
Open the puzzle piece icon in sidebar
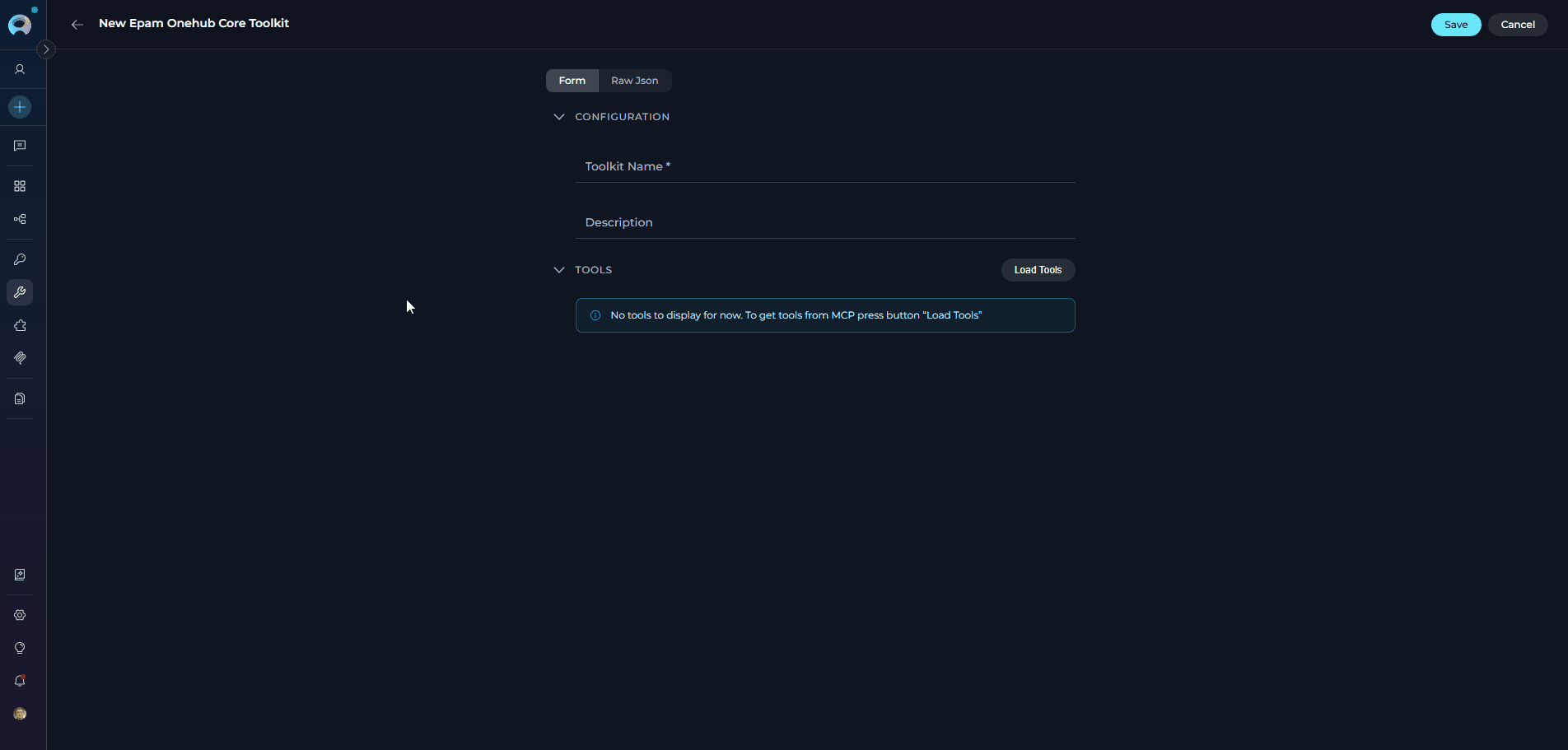pos(20,325)
